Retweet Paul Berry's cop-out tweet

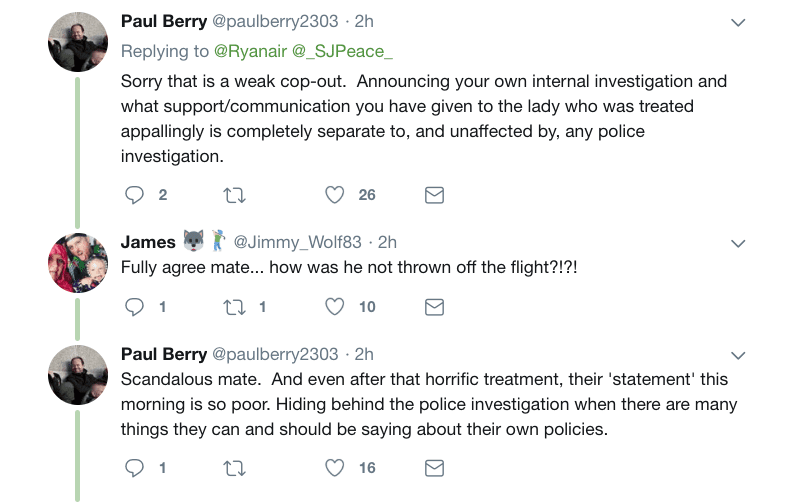click(x=235, y=195)
